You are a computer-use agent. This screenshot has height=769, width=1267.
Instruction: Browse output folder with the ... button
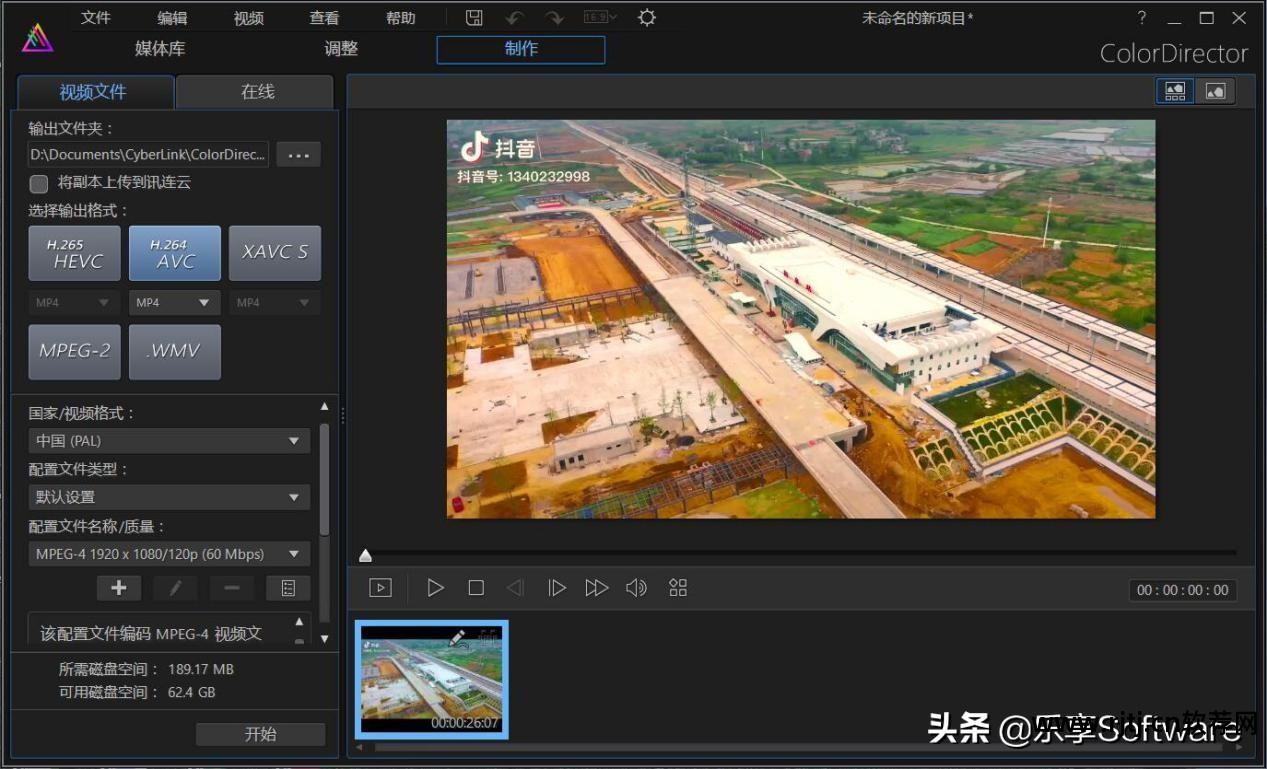pyautogui.click(x=298, y=154)
